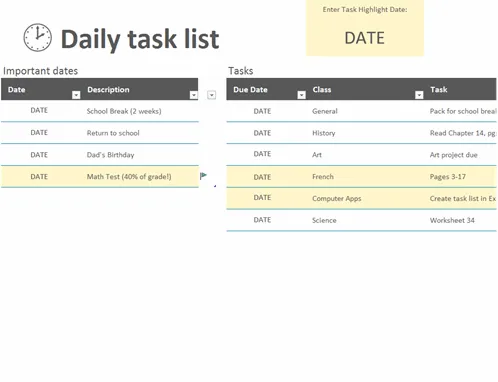The image size is (498, 382).
Task: Click the standalone filter arrow between the tables
Action: click(211, 95)
